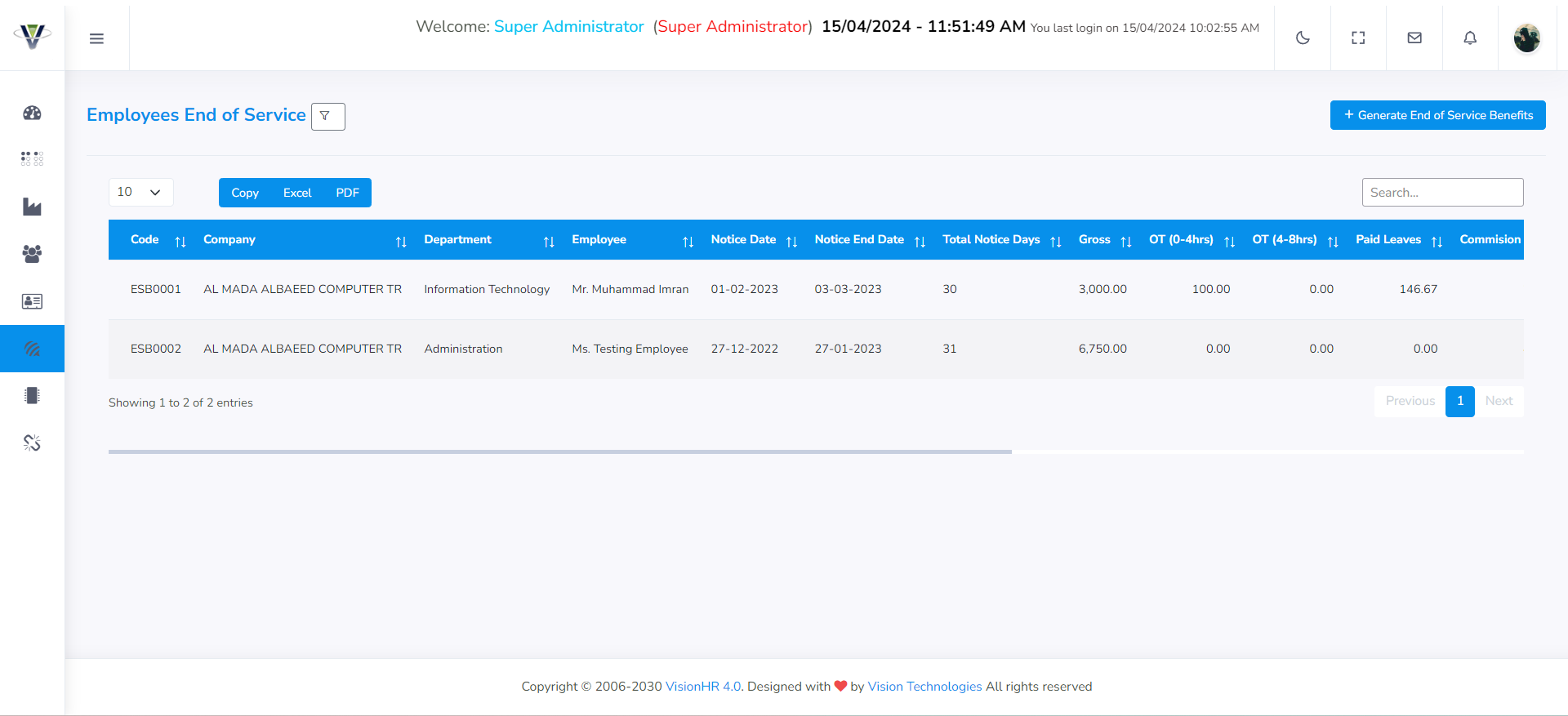
Task: Sort by OT (4-8hrs) column
Action: [x=1294, y=240]
